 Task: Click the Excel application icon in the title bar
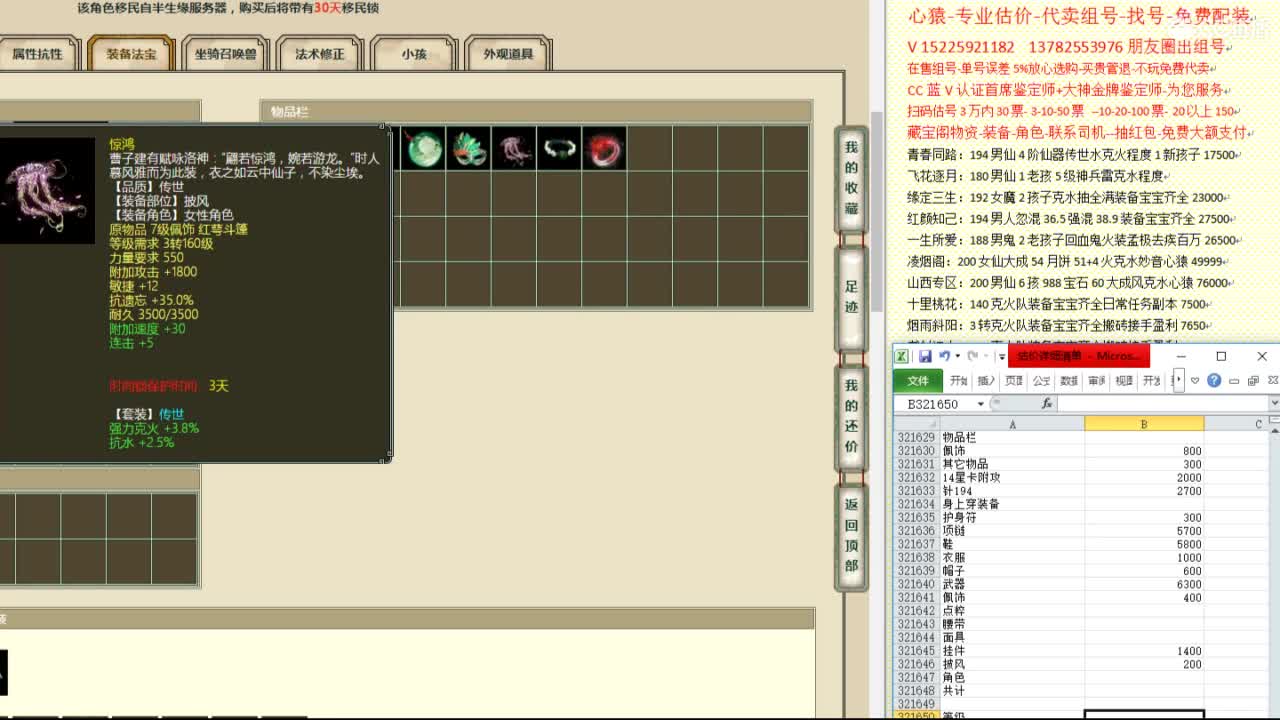tap(901, 356)
